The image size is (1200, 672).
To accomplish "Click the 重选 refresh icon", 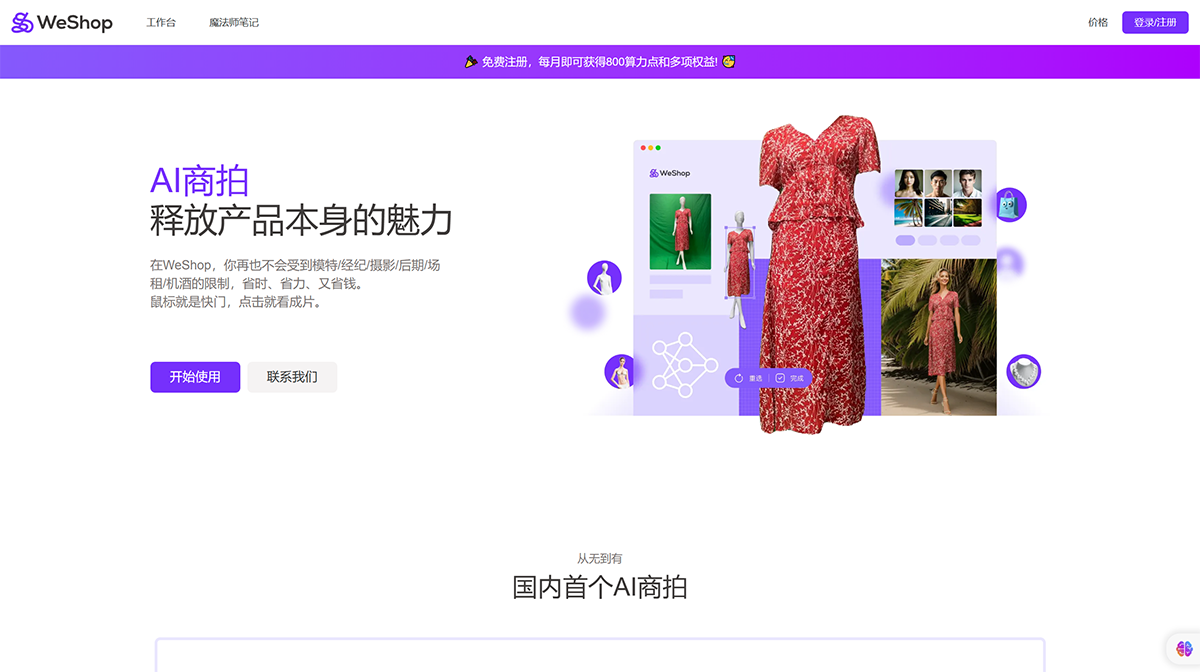I will 740,377.
